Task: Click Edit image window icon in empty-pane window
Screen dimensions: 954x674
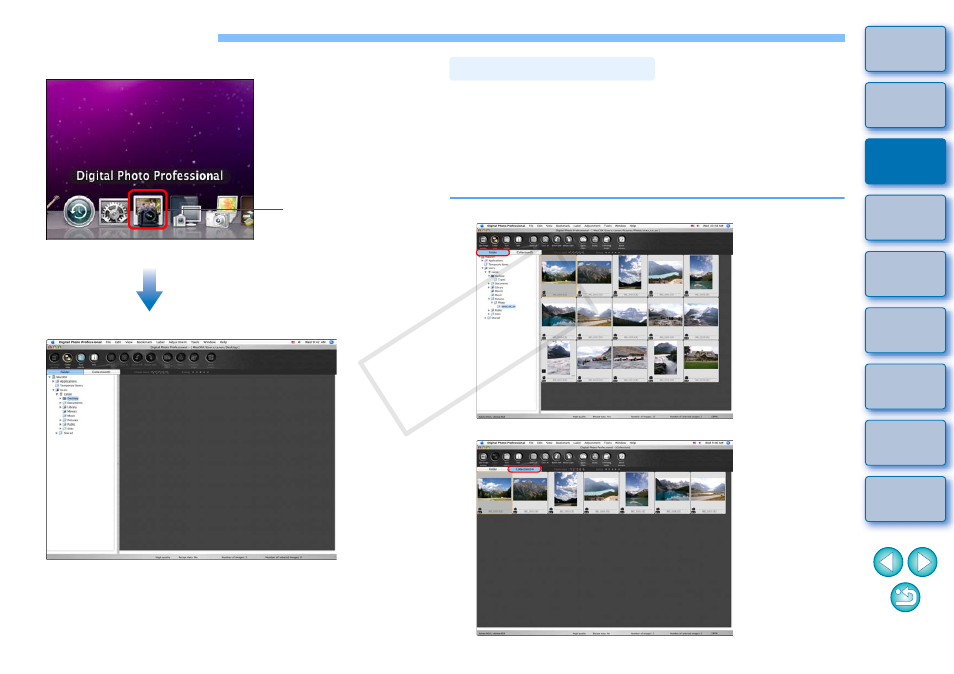Action: (x=54, y=358)
